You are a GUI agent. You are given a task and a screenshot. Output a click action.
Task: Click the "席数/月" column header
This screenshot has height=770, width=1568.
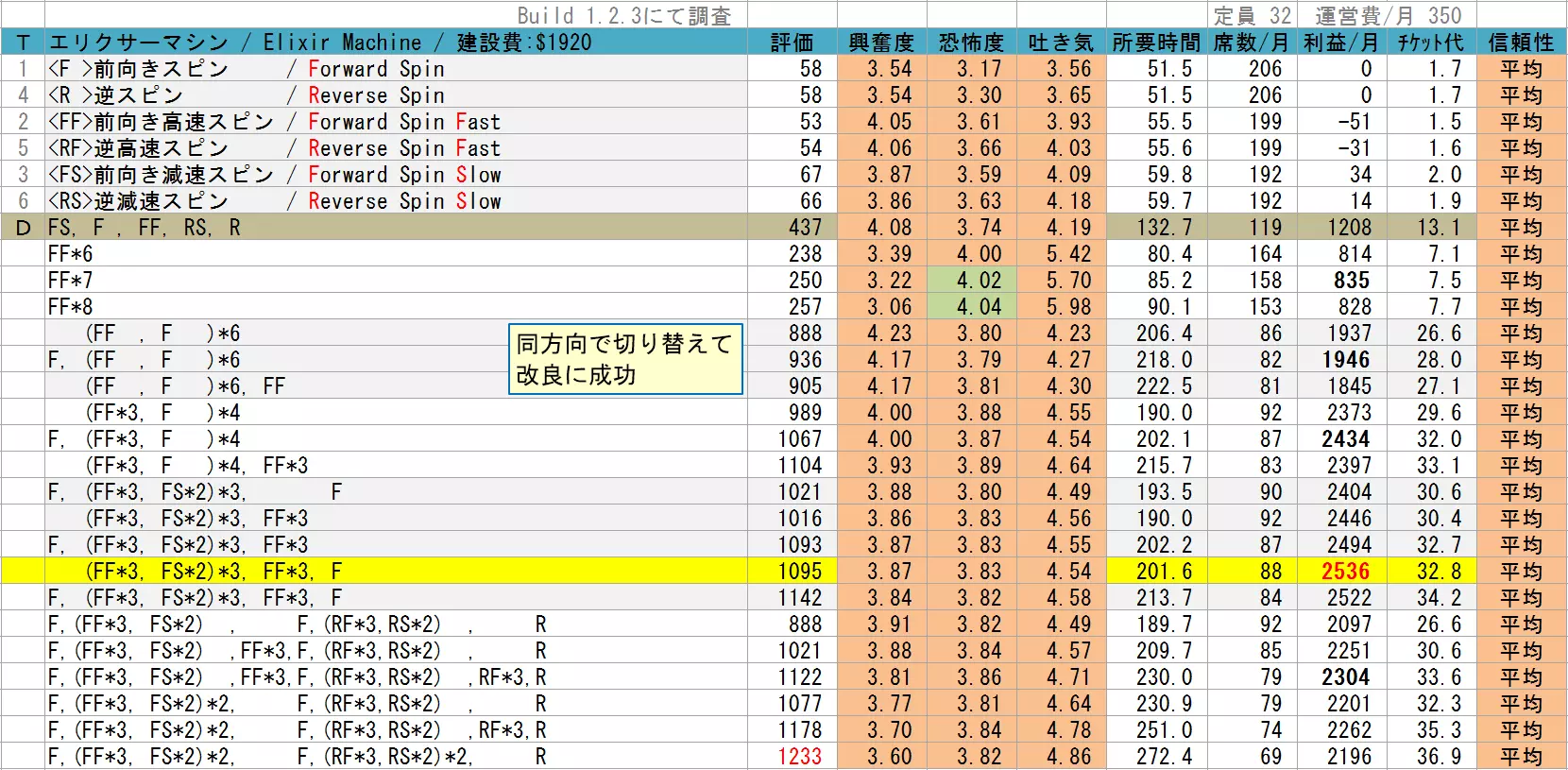[x=1251, y=43]
